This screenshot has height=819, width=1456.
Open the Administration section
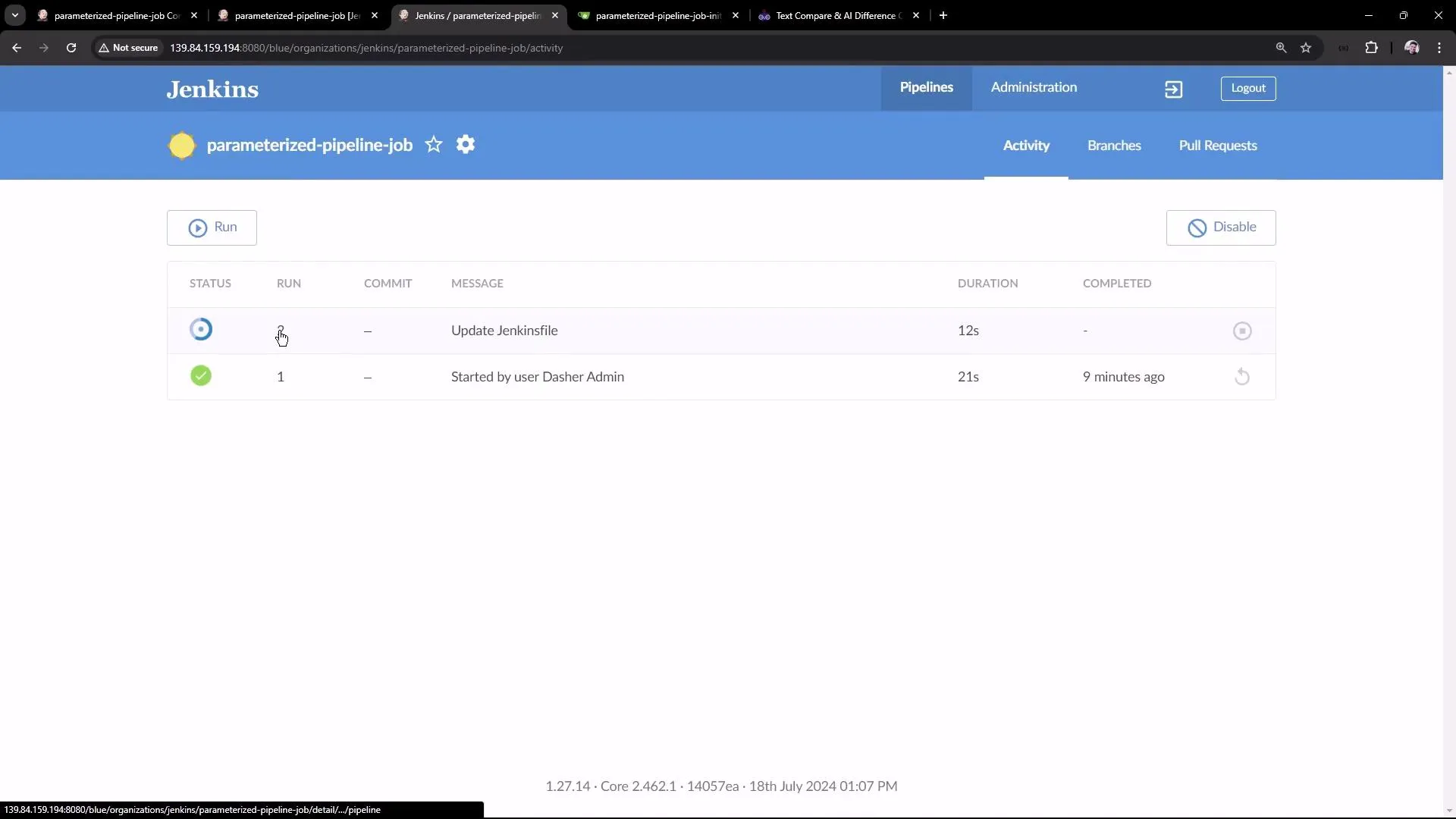[1034, 87]
